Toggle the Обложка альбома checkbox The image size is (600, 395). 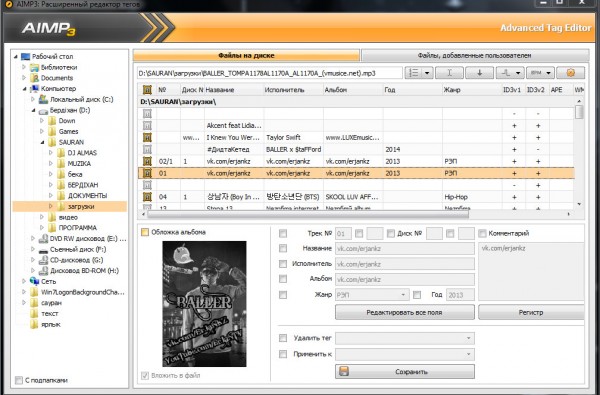click(145, 232)
